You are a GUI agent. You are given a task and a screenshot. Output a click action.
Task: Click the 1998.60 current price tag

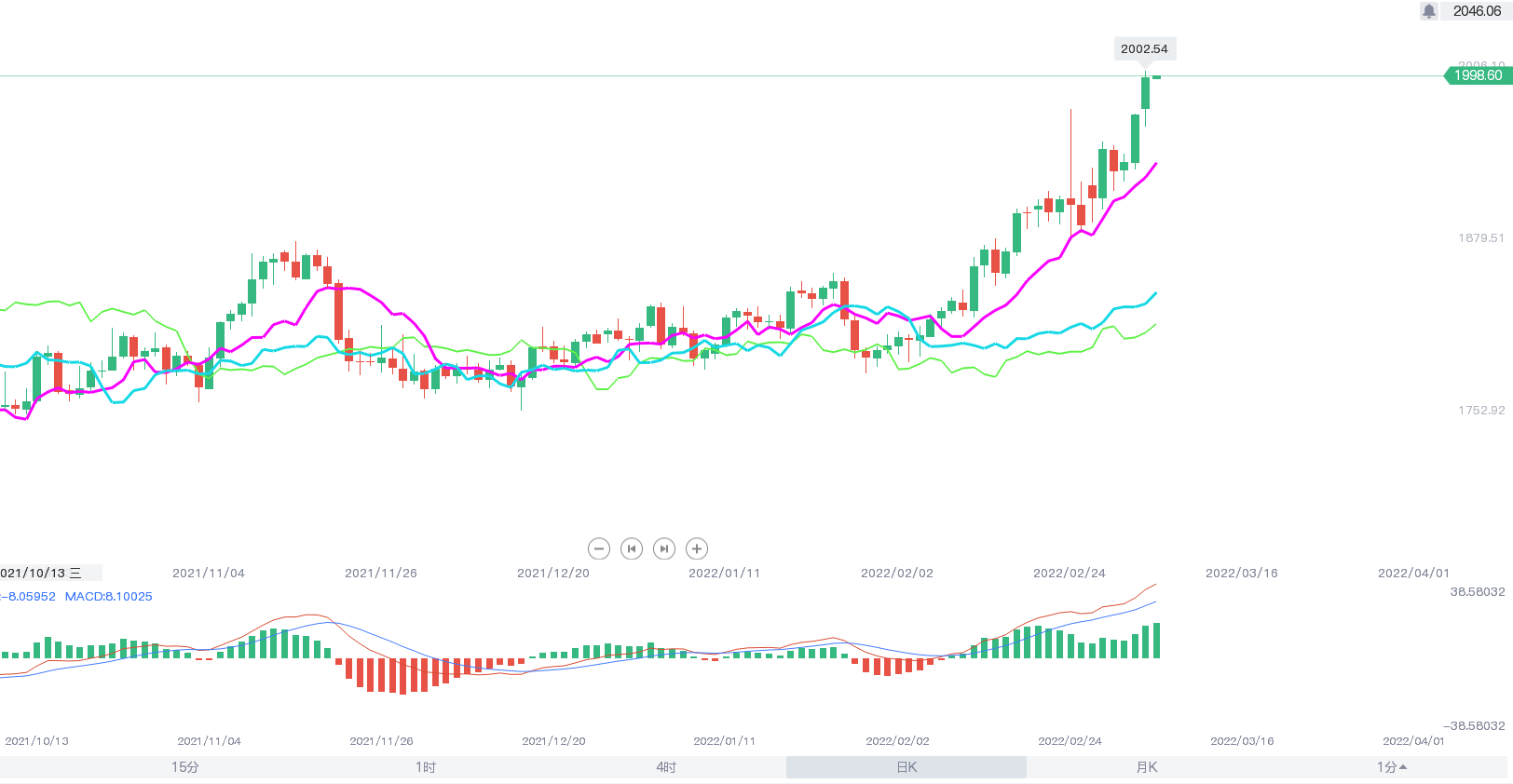1477,75
